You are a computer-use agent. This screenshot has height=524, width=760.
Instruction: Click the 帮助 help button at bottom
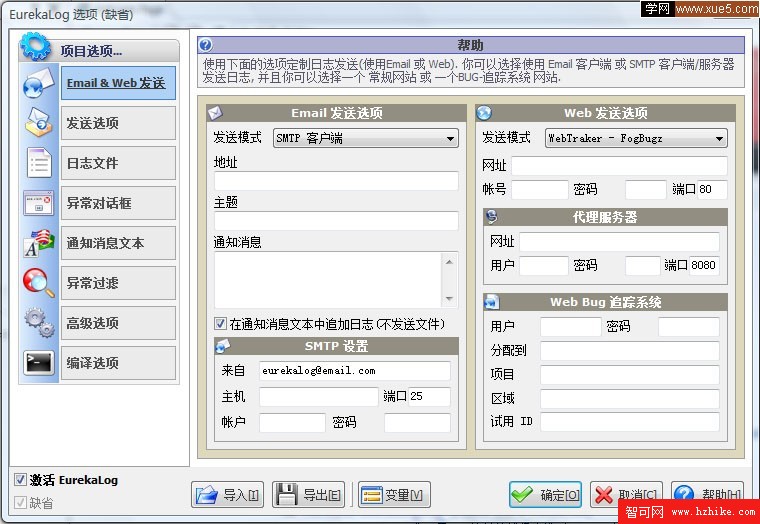point(707,494)
